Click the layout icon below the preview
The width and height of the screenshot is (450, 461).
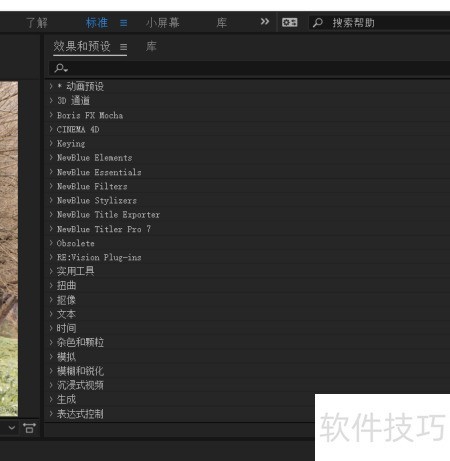29,428
